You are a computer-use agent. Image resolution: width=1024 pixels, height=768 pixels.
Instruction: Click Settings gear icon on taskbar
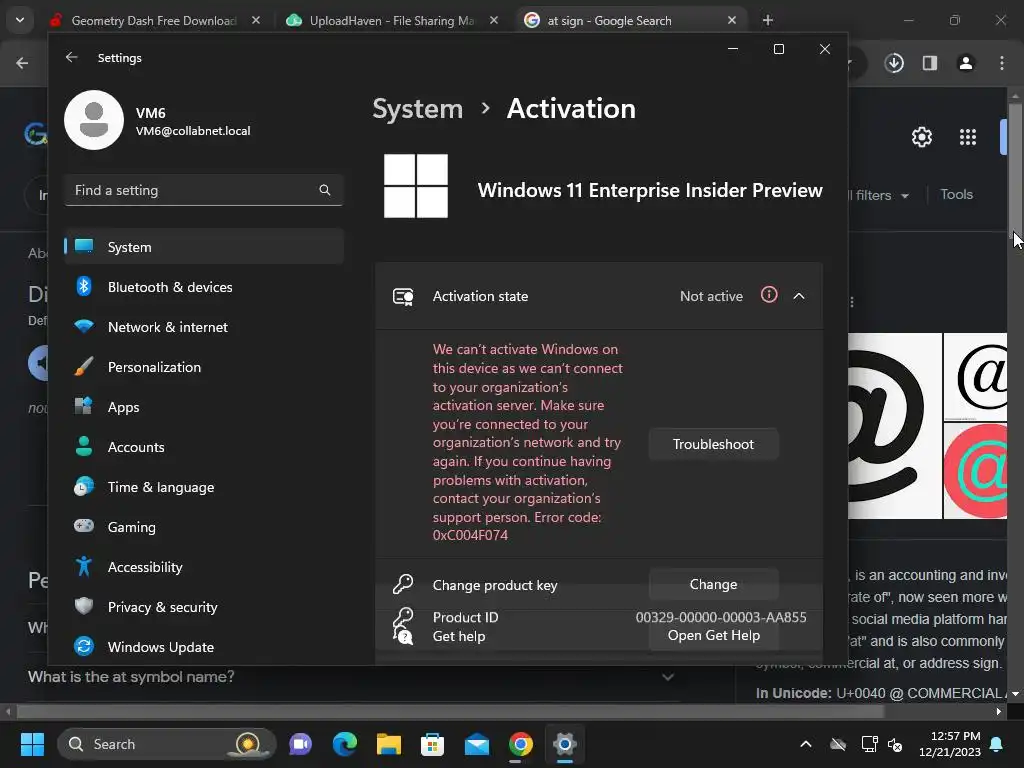564,744
